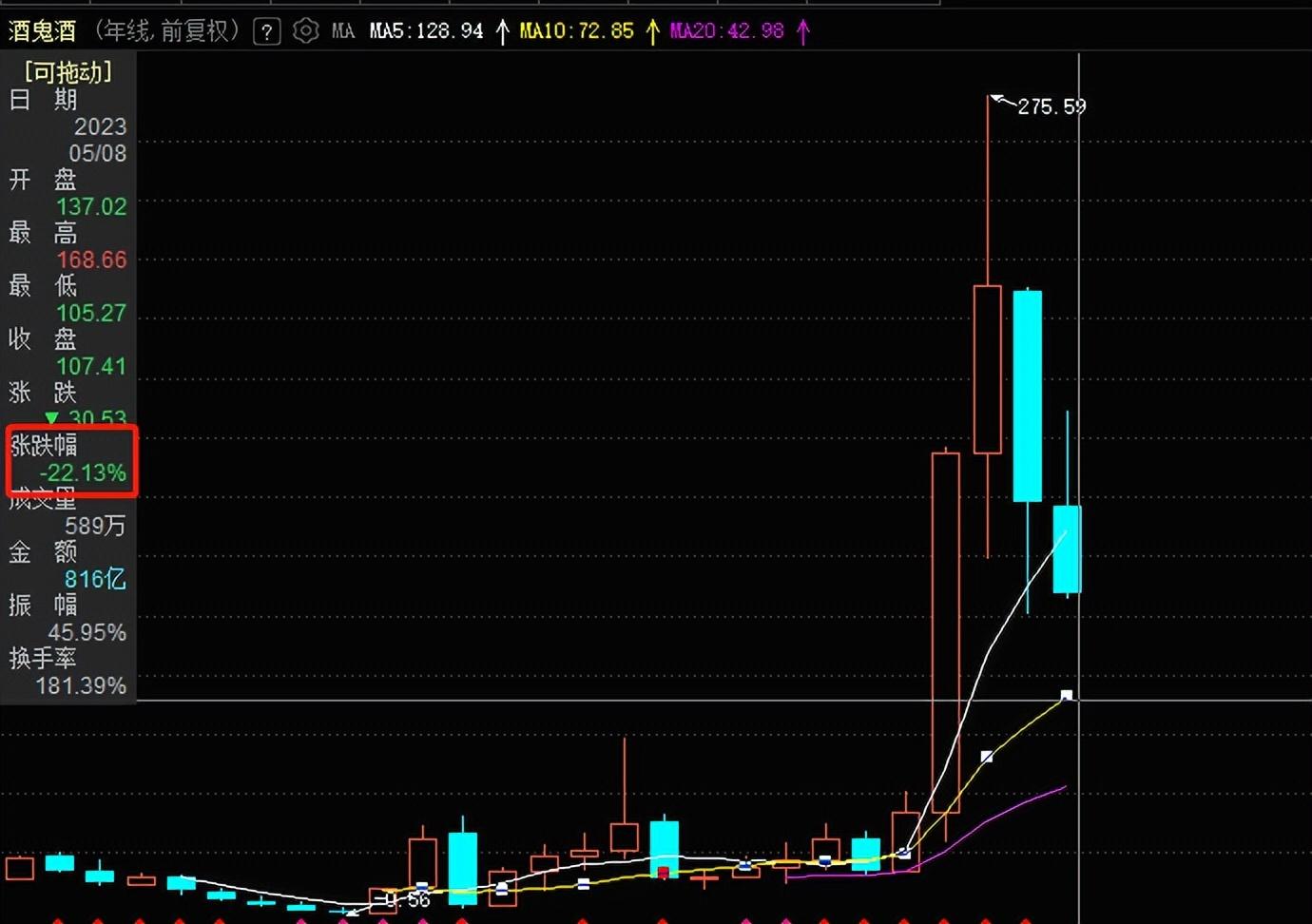
Task: Click the 275.59 peak price label
Action: click(x=1052, y=106)
